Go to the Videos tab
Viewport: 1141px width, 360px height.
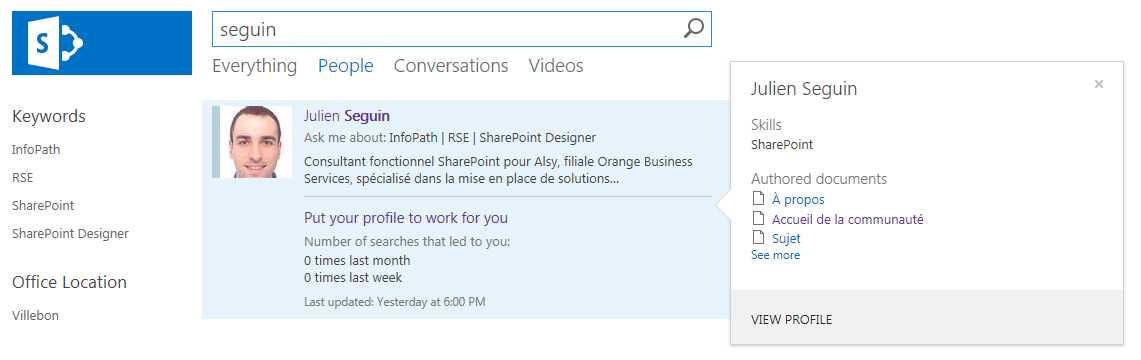[x=556, y=66]
